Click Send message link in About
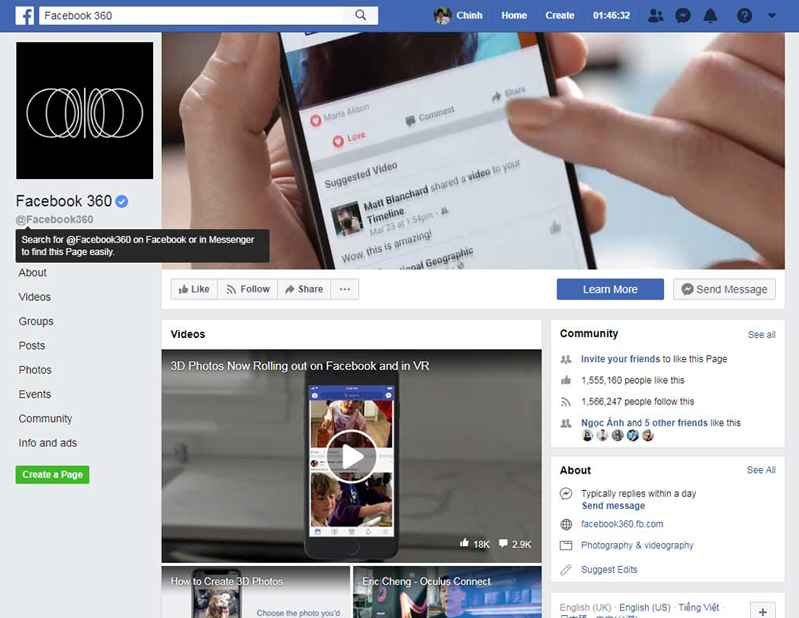The width and height of the screenshot is (799, 618). 614,506
